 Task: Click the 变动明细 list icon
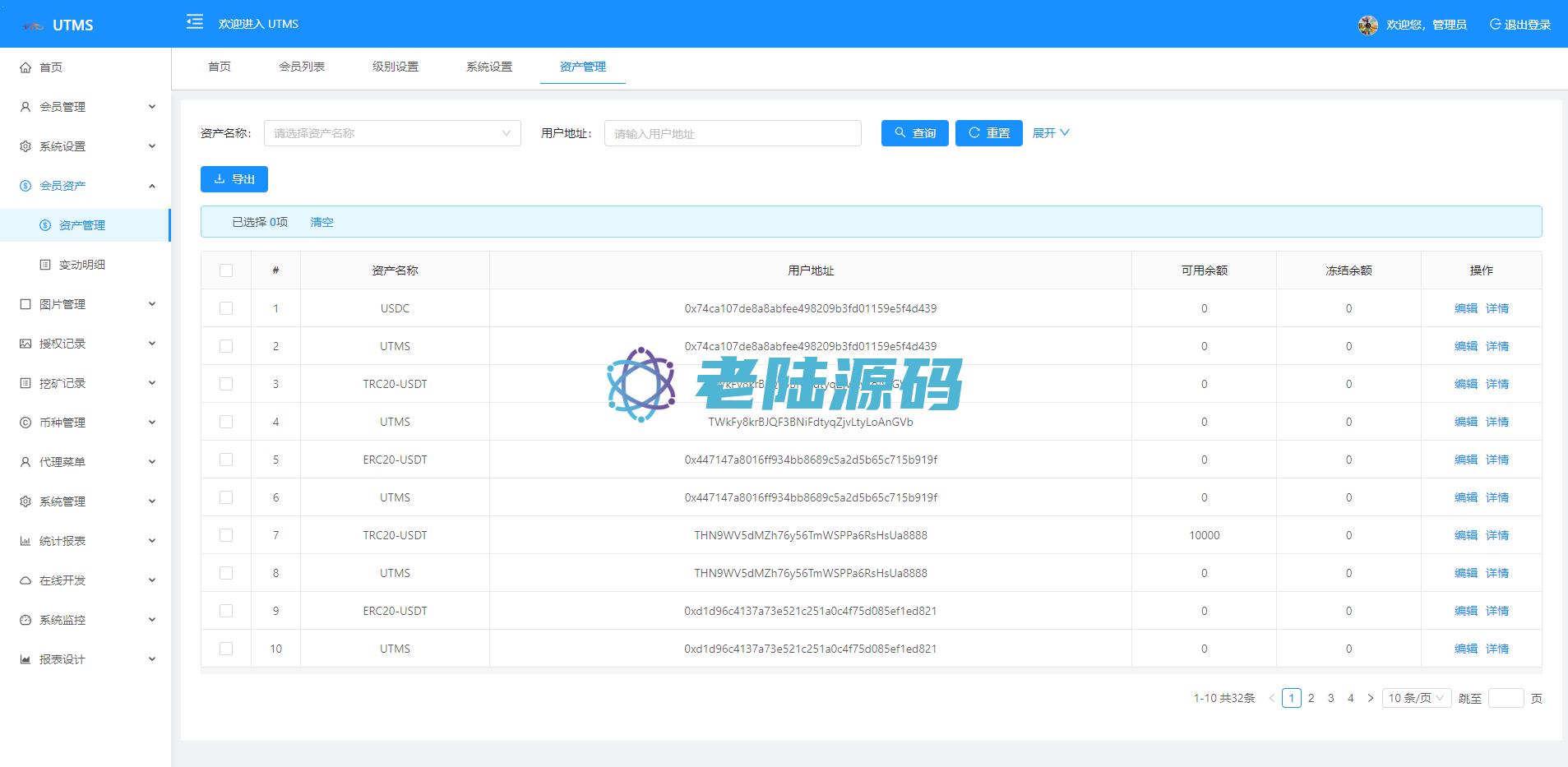(x=45, y=265)
